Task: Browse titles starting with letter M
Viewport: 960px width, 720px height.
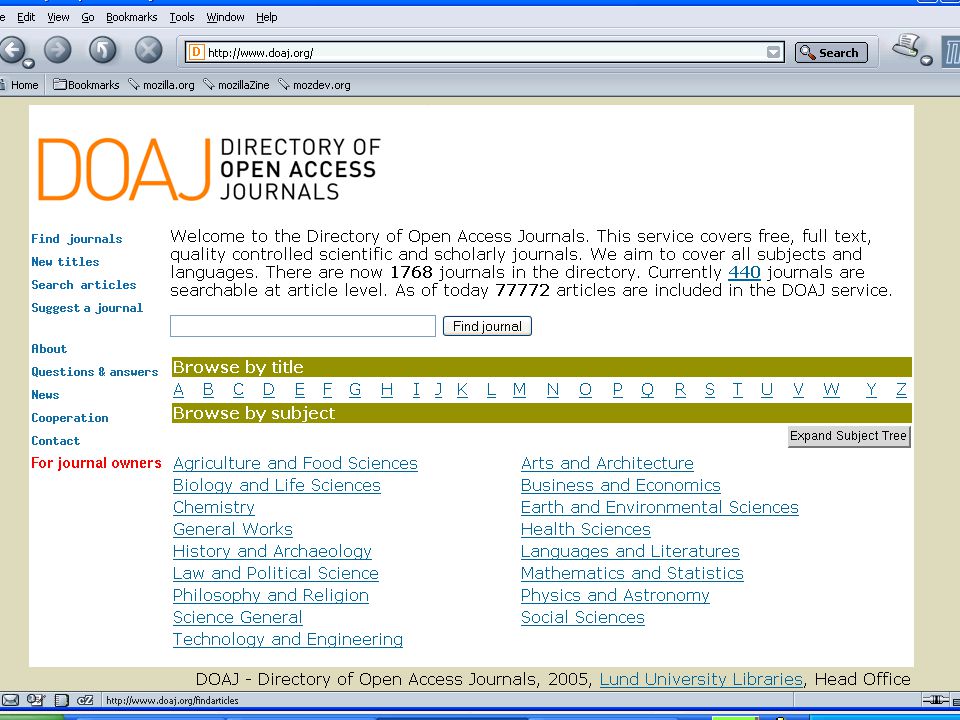Action: coord(519,389)
